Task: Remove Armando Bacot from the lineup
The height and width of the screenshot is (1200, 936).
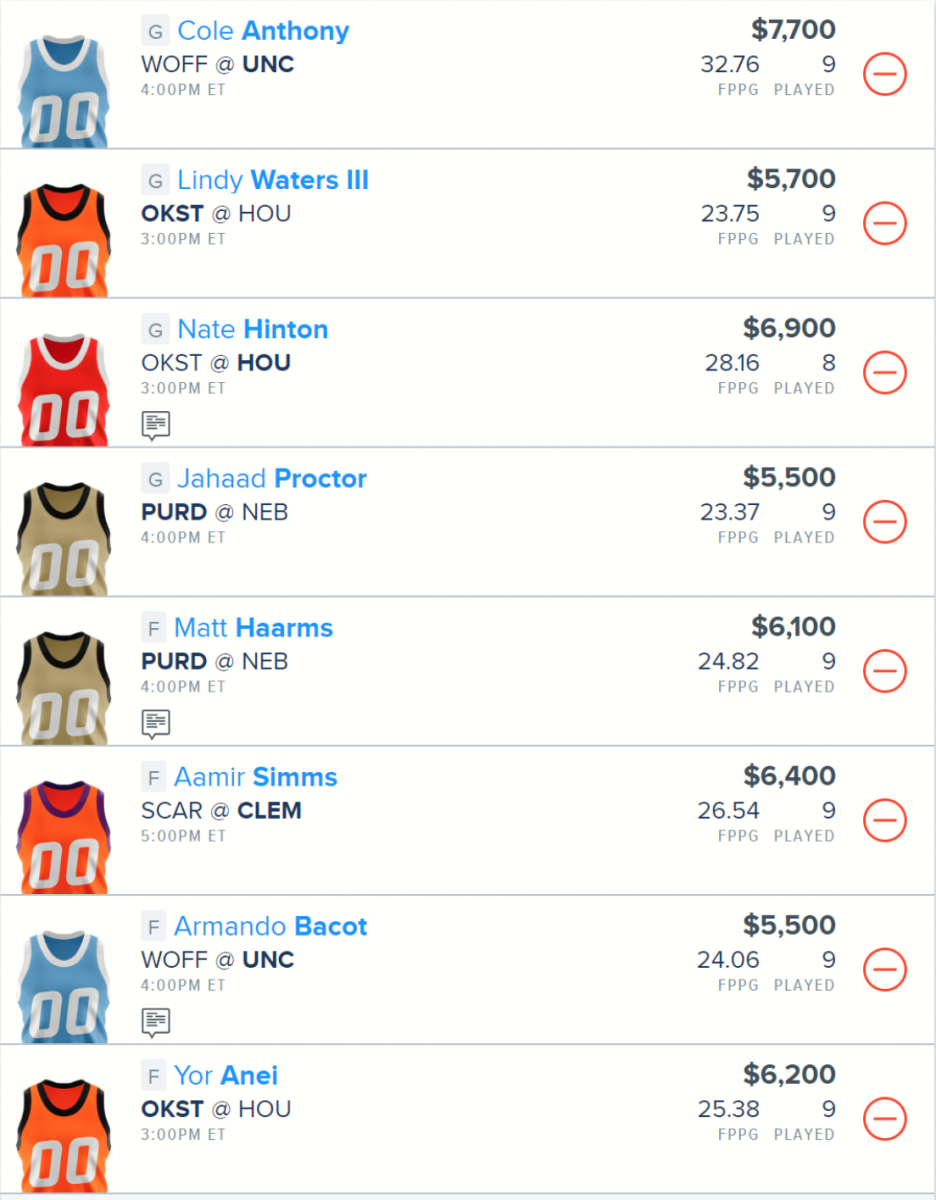Action: click(885, 969)
